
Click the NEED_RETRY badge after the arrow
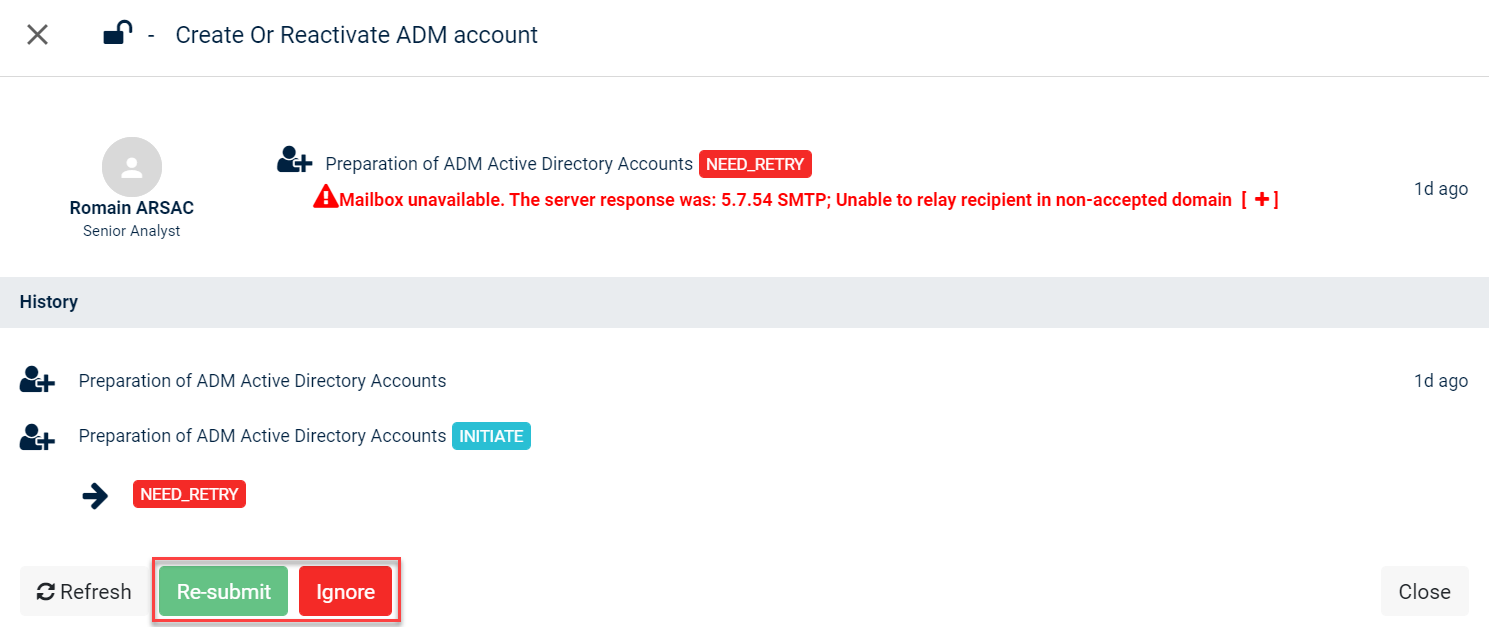[189, 494]
